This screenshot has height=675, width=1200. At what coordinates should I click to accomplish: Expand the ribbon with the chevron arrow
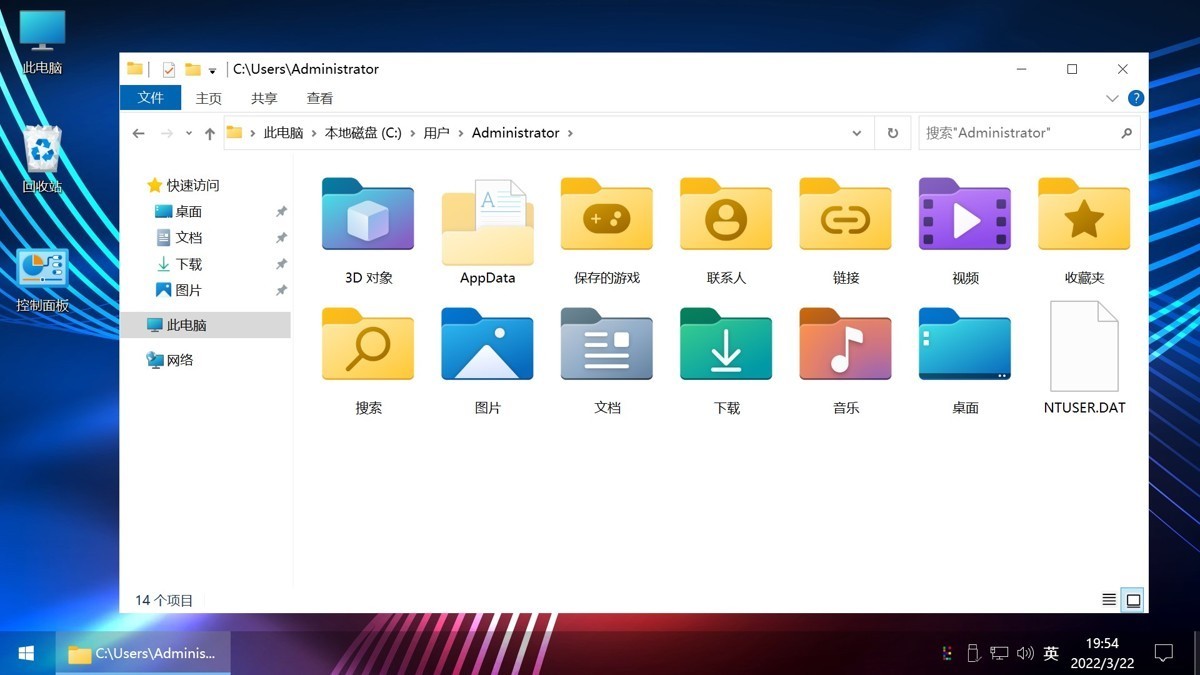[x=1113, y=97]
